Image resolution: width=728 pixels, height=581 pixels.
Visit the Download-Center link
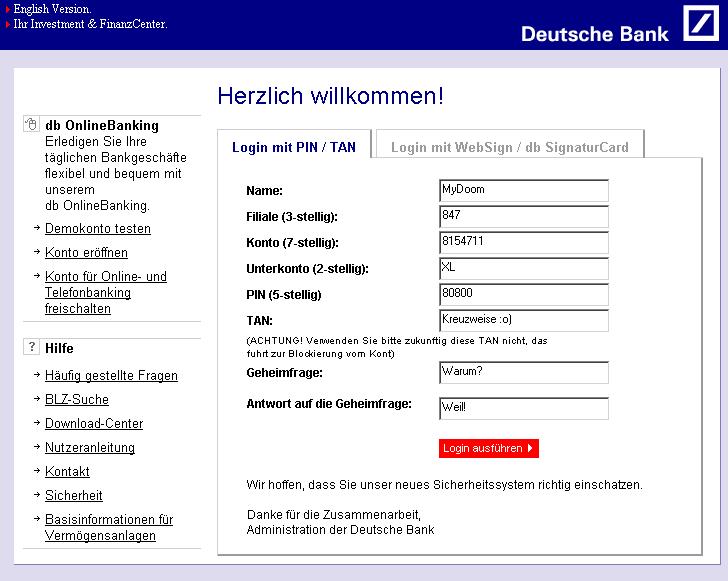(x=94, y=424)
